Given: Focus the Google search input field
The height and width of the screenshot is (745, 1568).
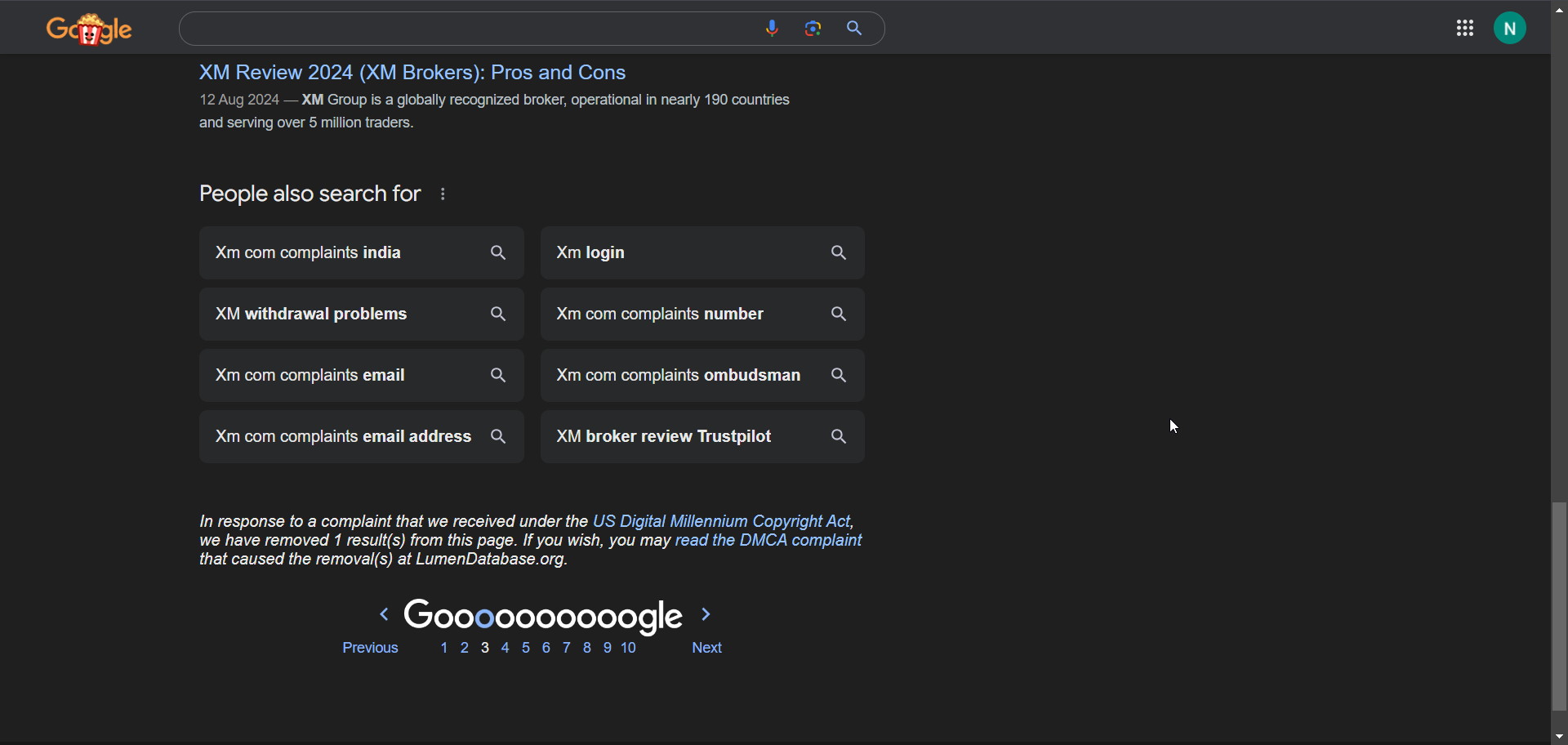Looking at the screenshot, I should (465, 29).
